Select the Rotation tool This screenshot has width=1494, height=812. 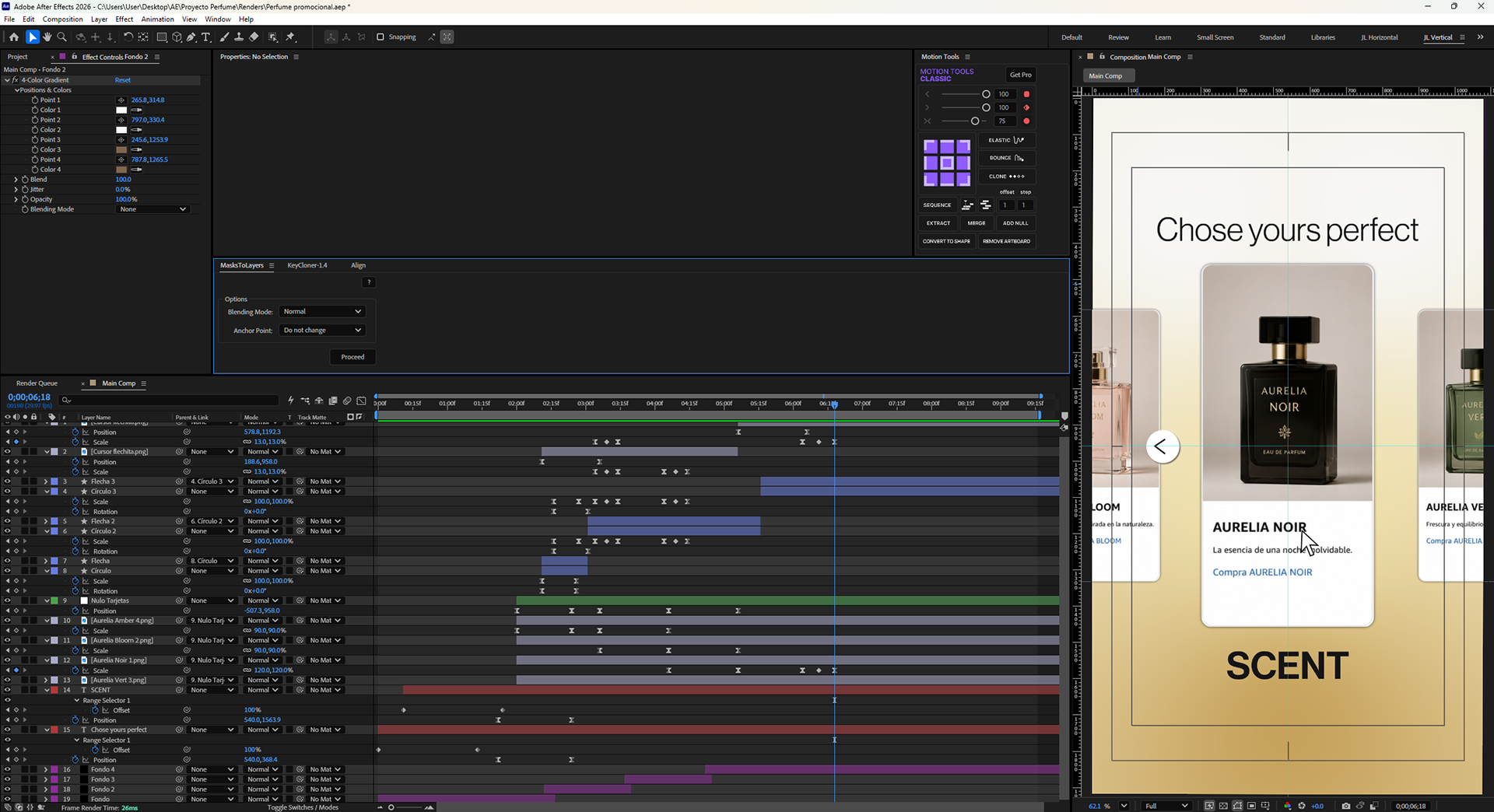point(128,37)
